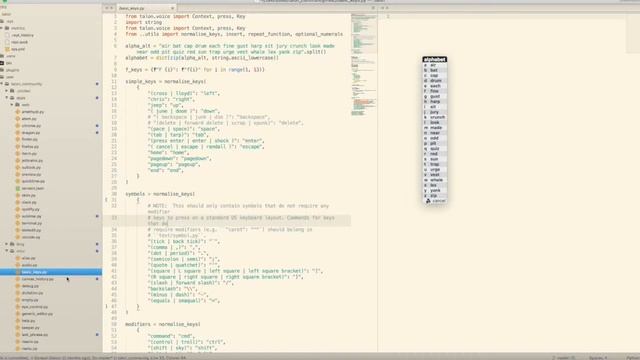This screenshot has width=640, height=360.
Task: Open macro.py in the sidebar
Action: click(x=30, y=342)
